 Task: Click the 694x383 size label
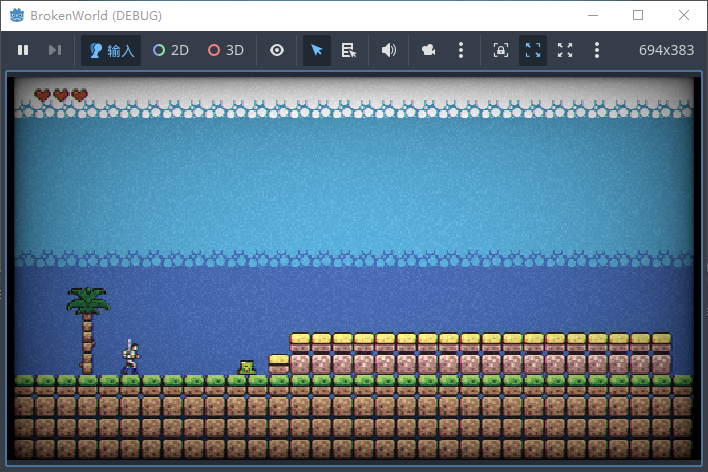pos(665,50)
